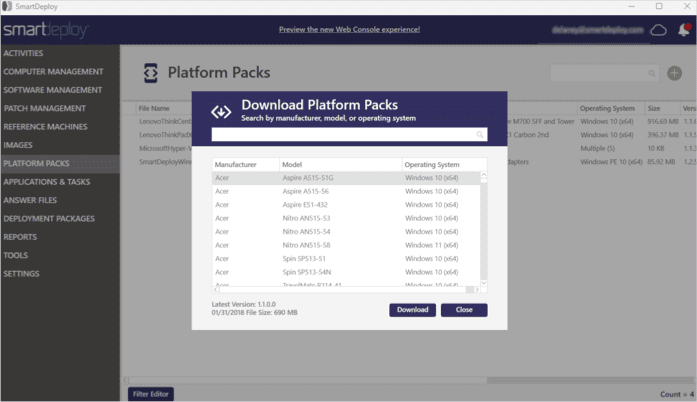697x402 pixels.
Task: Click the blurred account email in header
Action: pos(597,30)
